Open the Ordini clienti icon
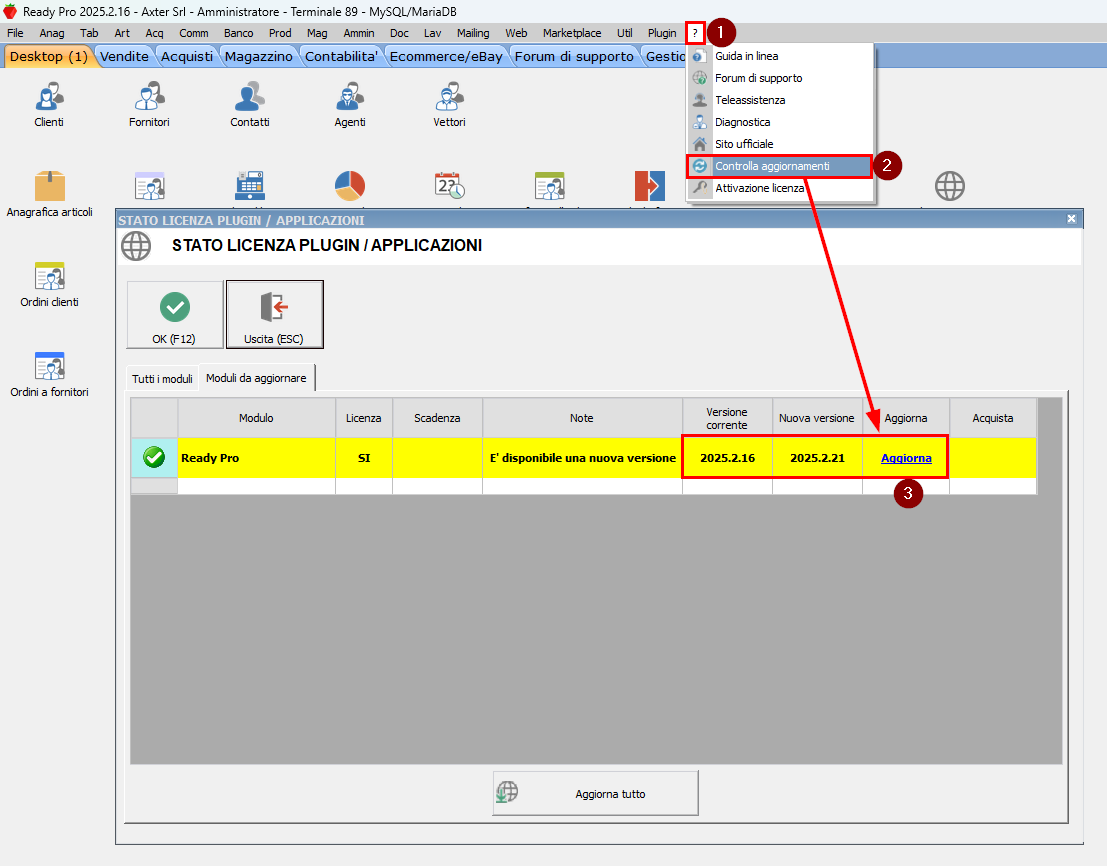Image resolution: width=1107 pixels, height=866 pixels. (49, 276)
